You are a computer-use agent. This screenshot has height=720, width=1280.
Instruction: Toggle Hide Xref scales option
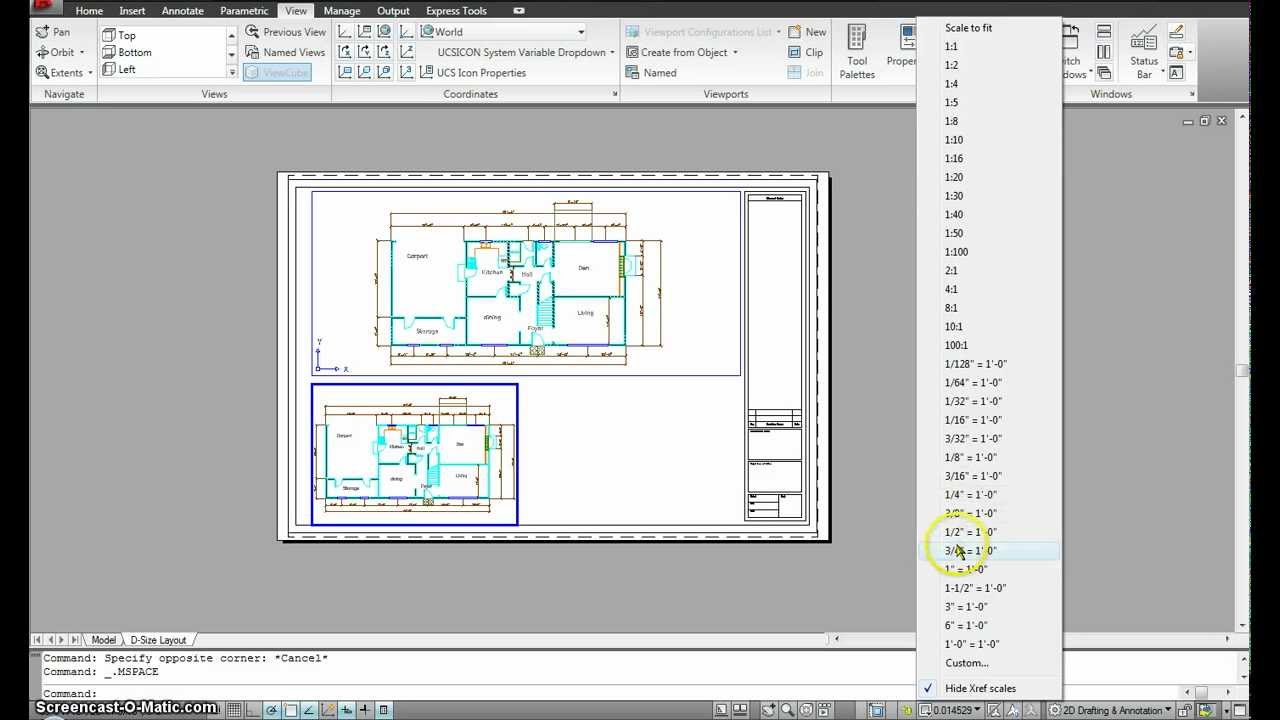989,688
